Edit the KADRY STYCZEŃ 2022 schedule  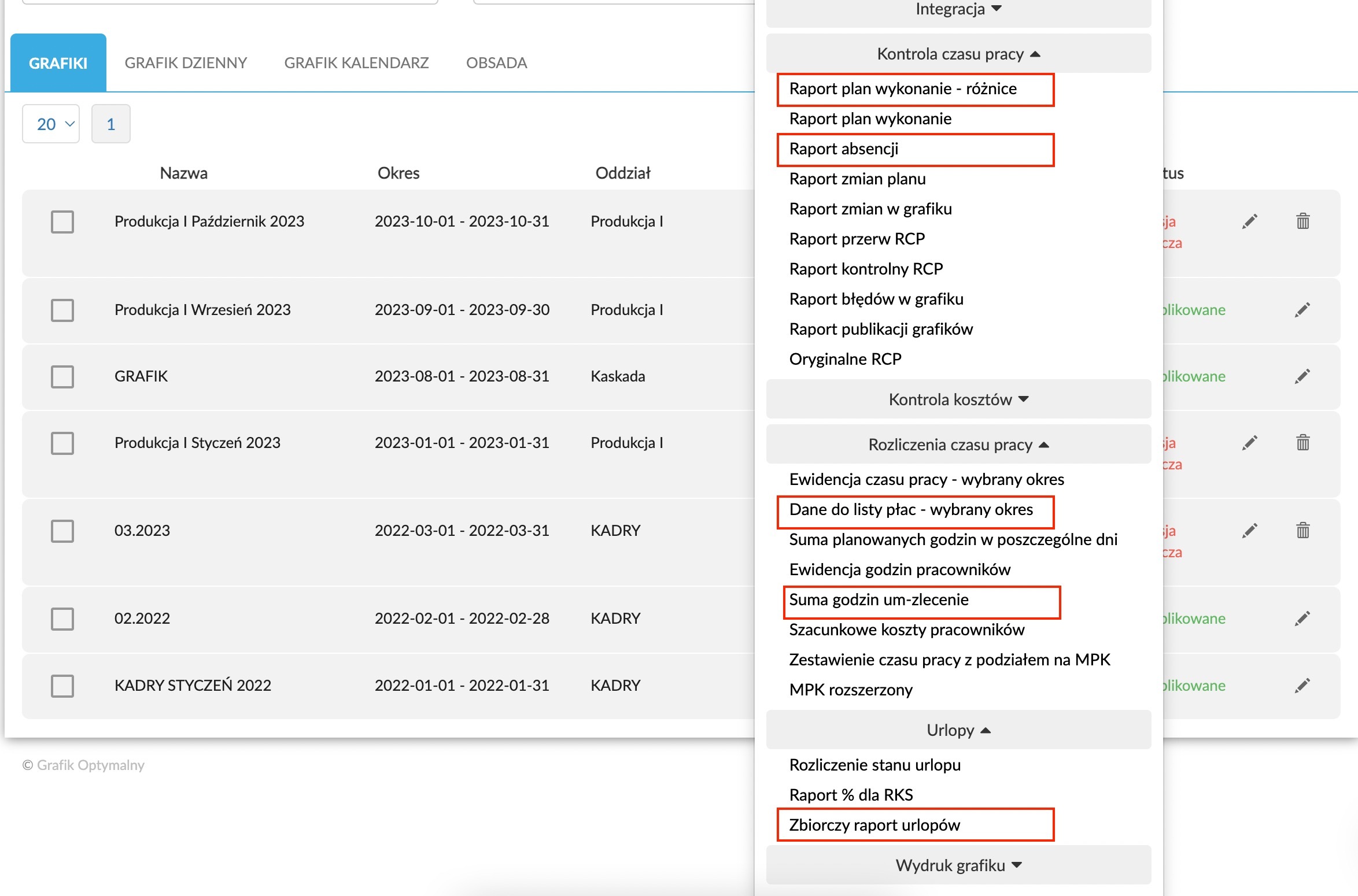(1302, 686)
